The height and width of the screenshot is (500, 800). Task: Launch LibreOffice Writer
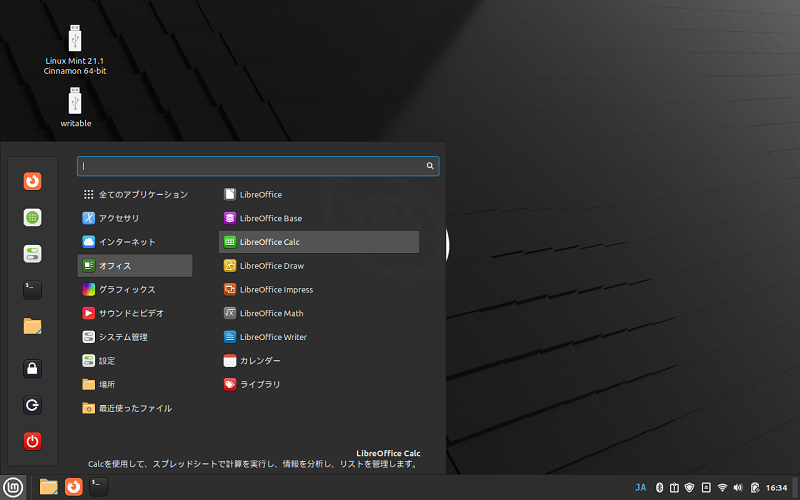point(319,337)
